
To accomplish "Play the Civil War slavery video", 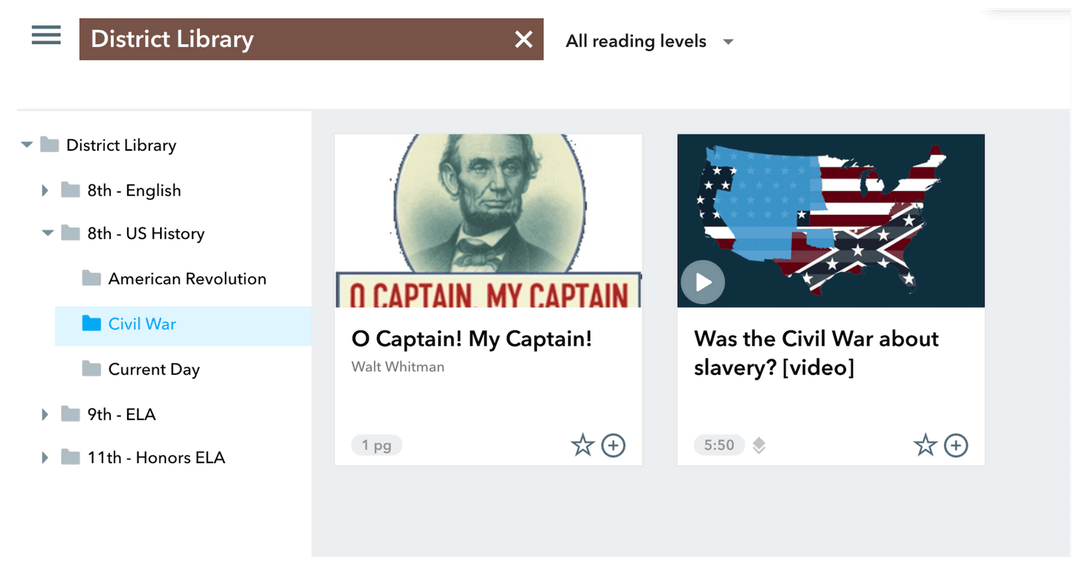I will (703, 282).
